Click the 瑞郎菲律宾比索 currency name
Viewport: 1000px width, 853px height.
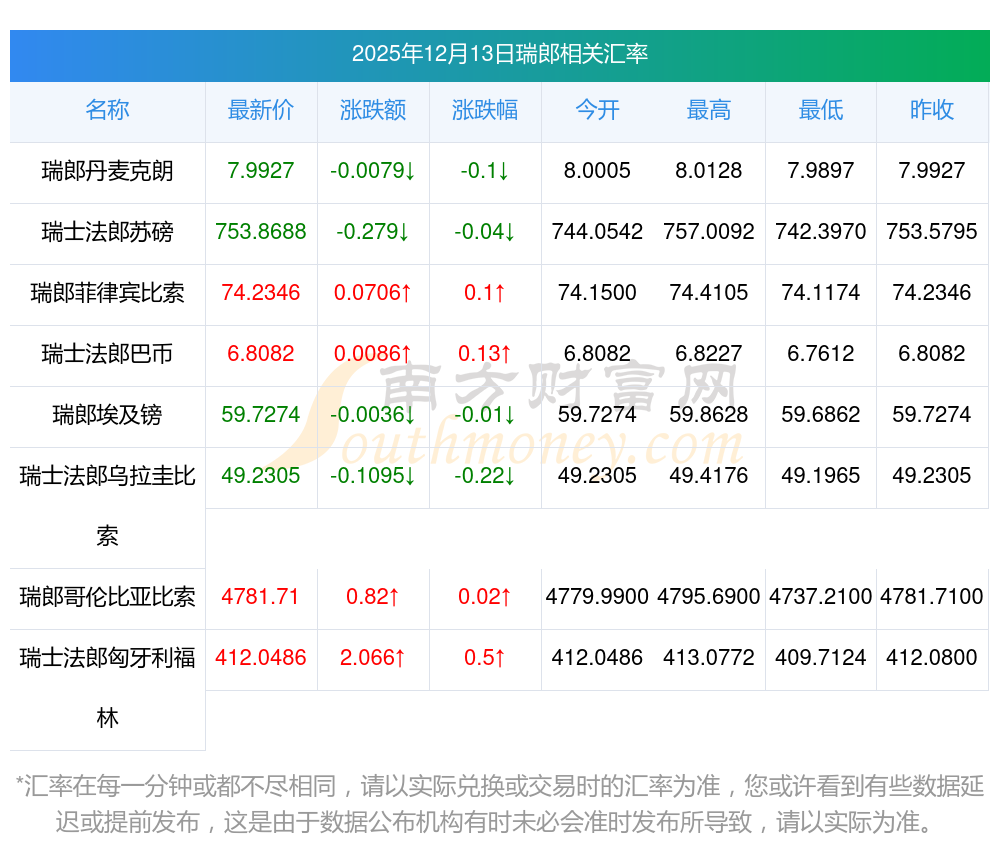point(107,293)
